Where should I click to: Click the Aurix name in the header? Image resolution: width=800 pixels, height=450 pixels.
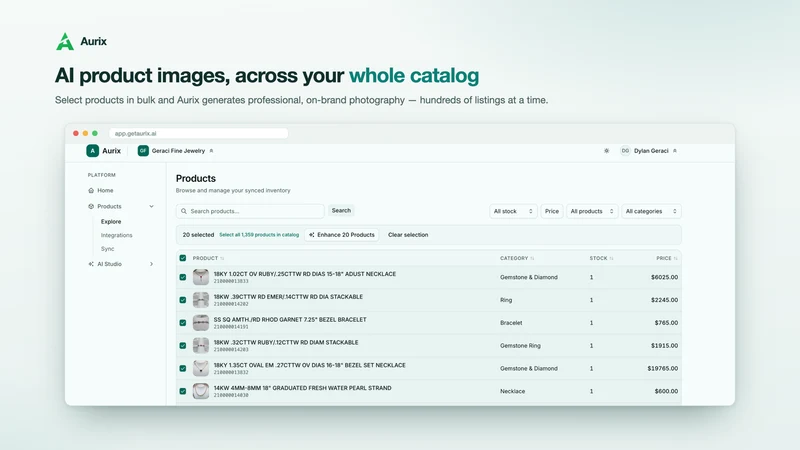(111, 151)
